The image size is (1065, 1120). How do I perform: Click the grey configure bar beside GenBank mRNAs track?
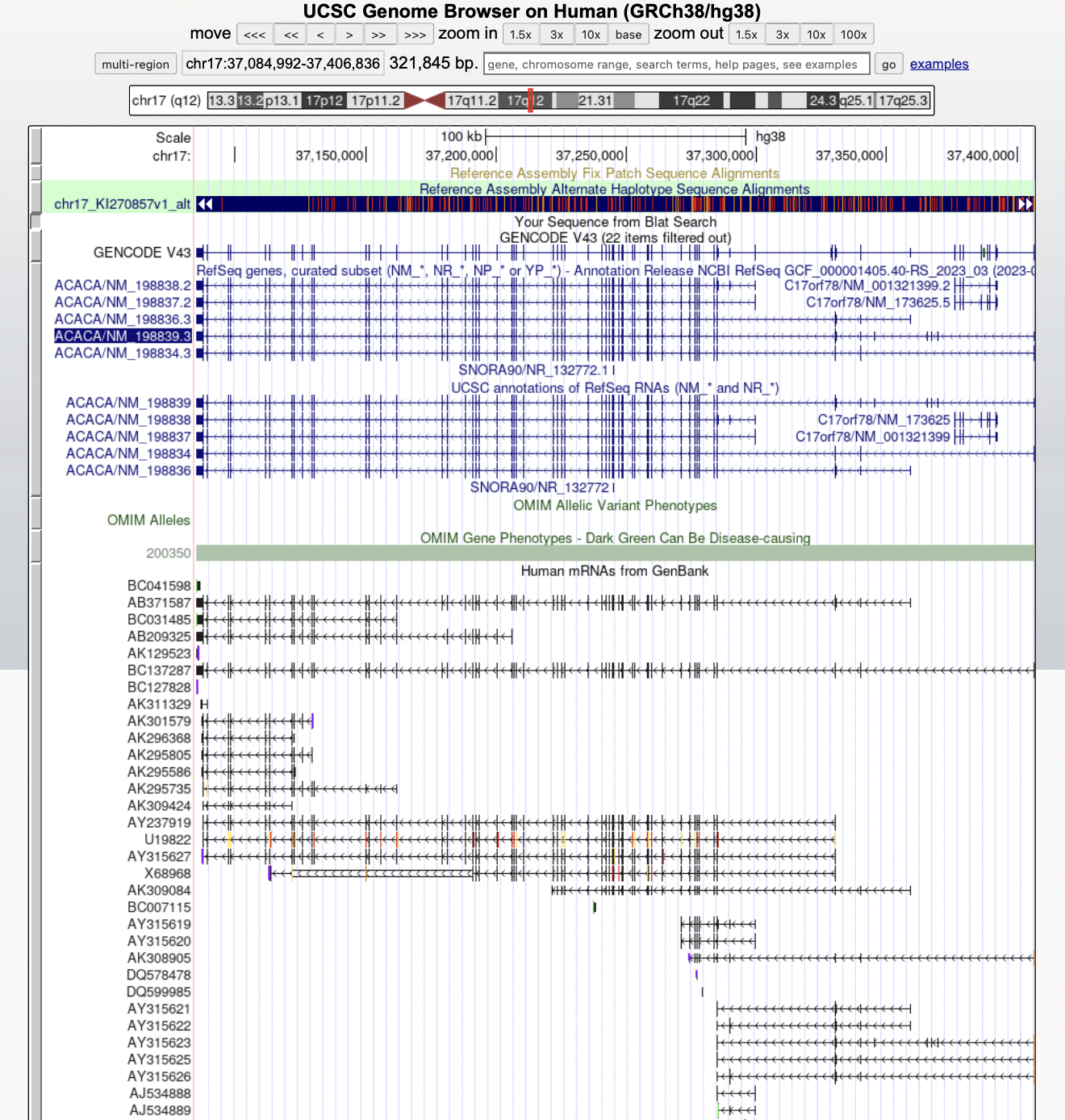35,842
